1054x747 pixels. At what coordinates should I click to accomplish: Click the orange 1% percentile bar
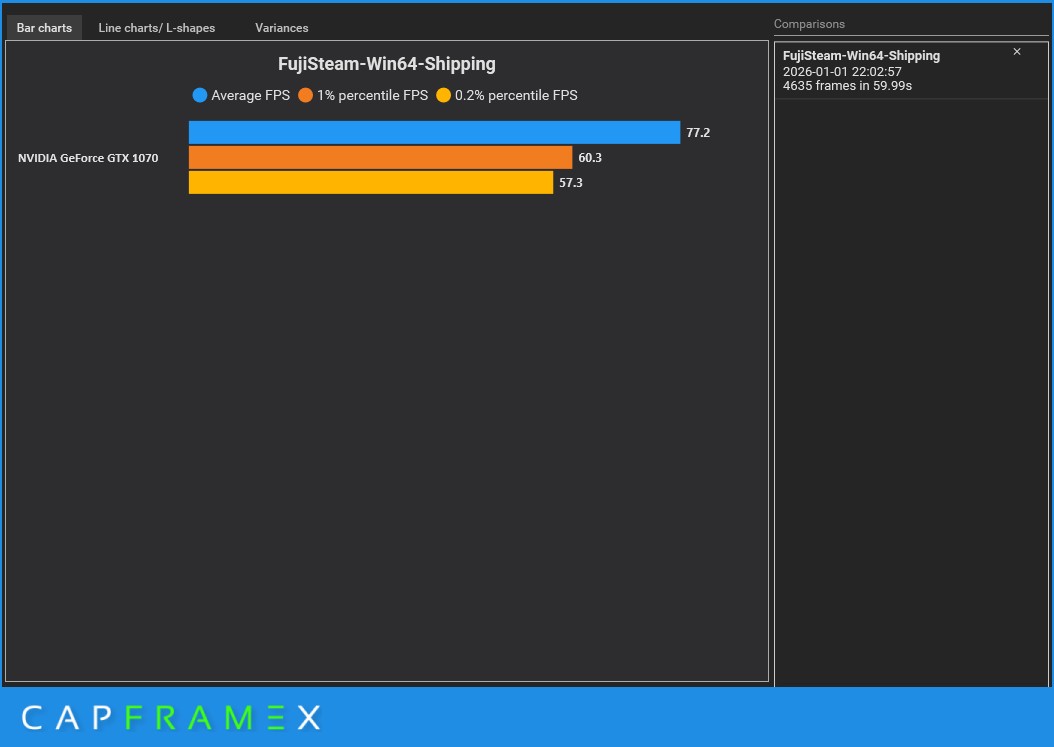coord(380,157)
